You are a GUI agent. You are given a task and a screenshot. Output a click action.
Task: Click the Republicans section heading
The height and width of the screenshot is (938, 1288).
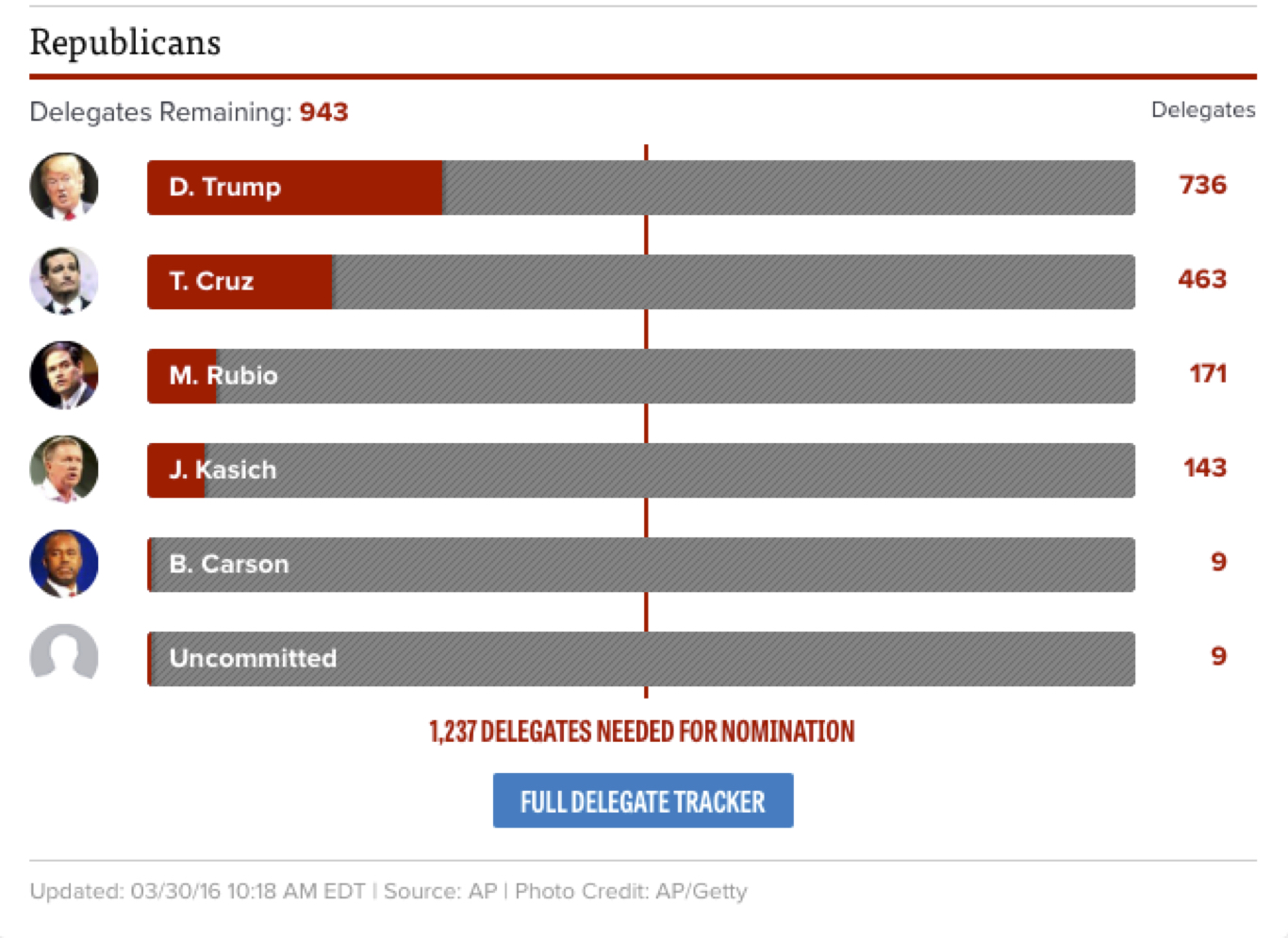click(125, 42)
